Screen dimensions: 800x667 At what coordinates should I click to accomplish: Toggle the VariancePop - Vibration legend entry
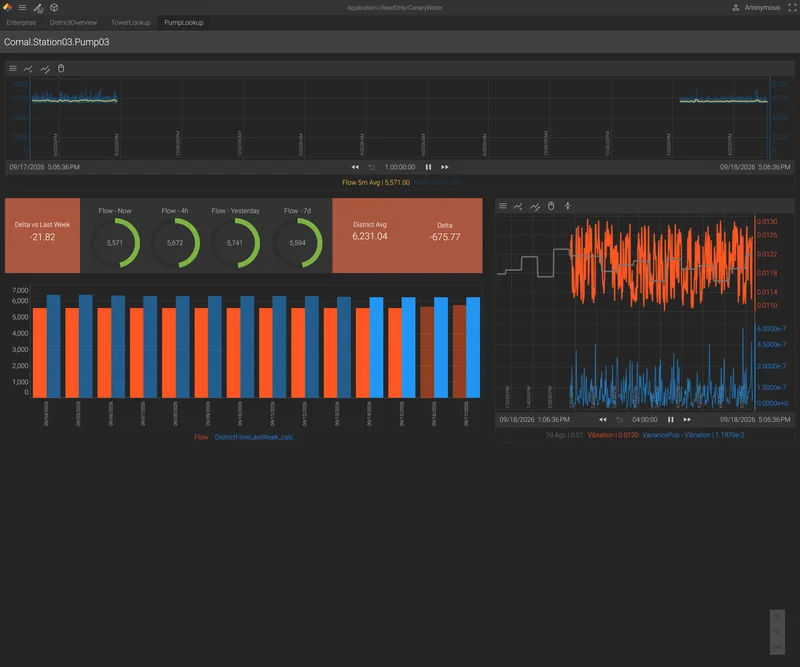coord(693,435)
